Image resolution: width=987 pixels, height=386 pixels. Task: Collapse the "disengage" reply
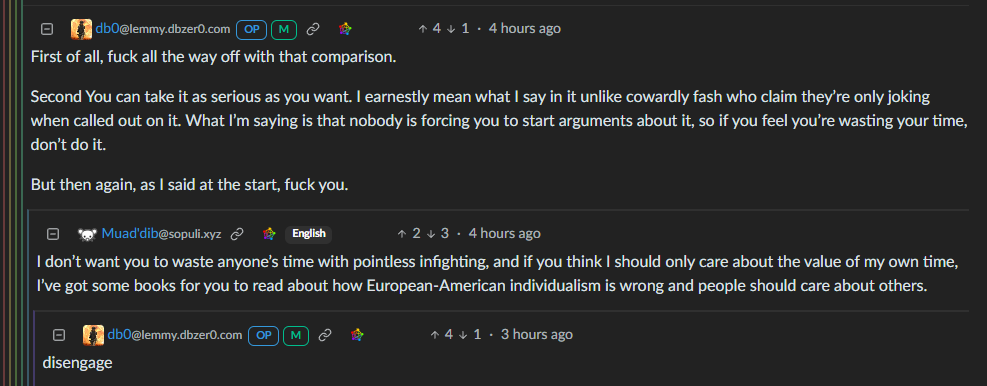(59, 335)
